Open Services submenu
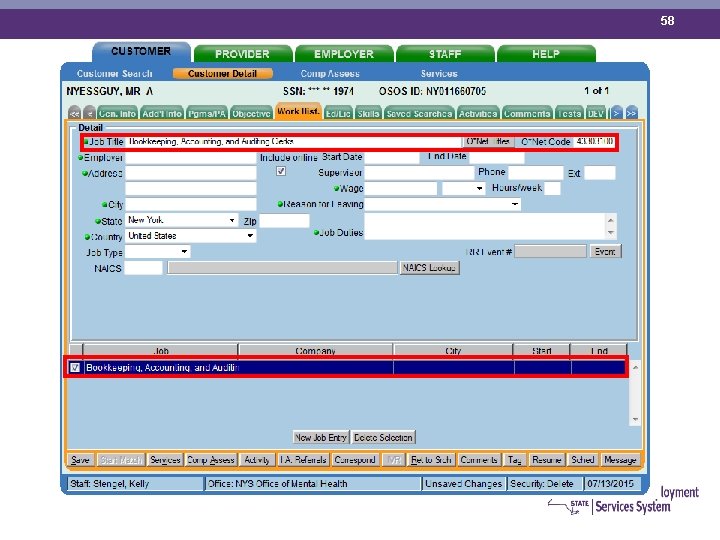The width and height of the screenshot is (720, 540). coord(439,73)
